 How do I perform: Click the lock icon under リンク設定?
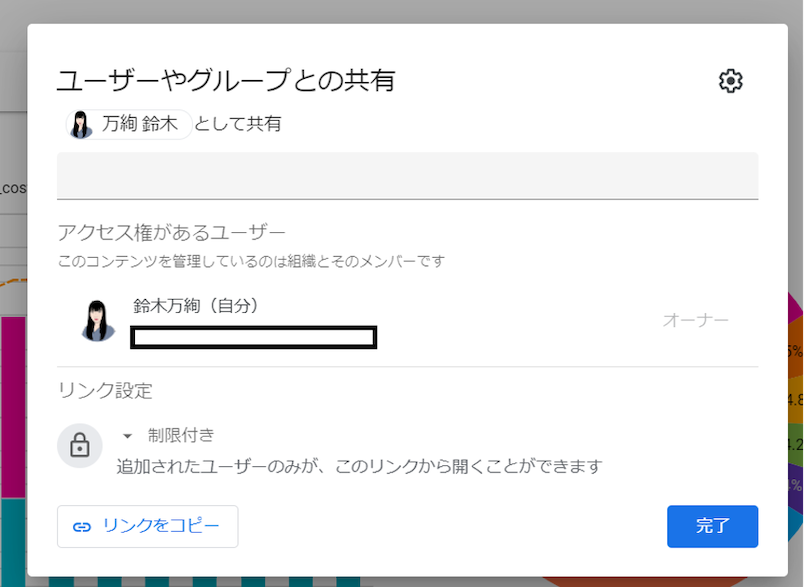79,445
